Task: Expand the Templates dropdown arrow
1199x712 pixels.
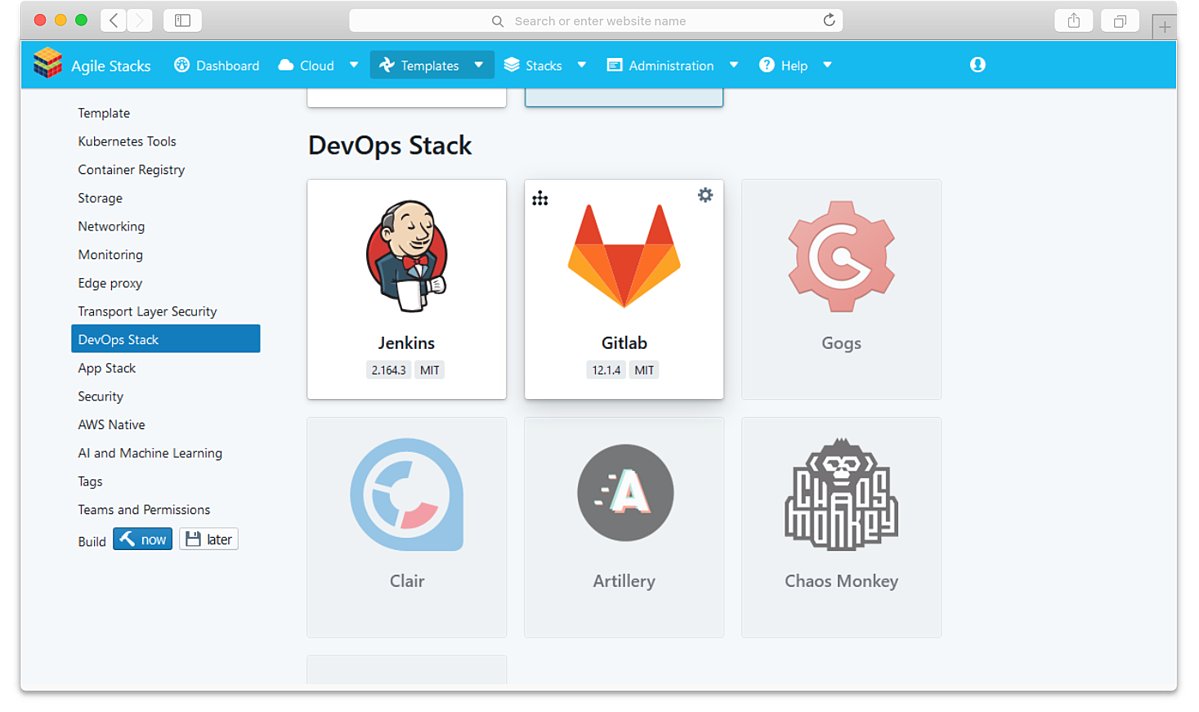Action: pyautogui.click(x=479, y=65)
